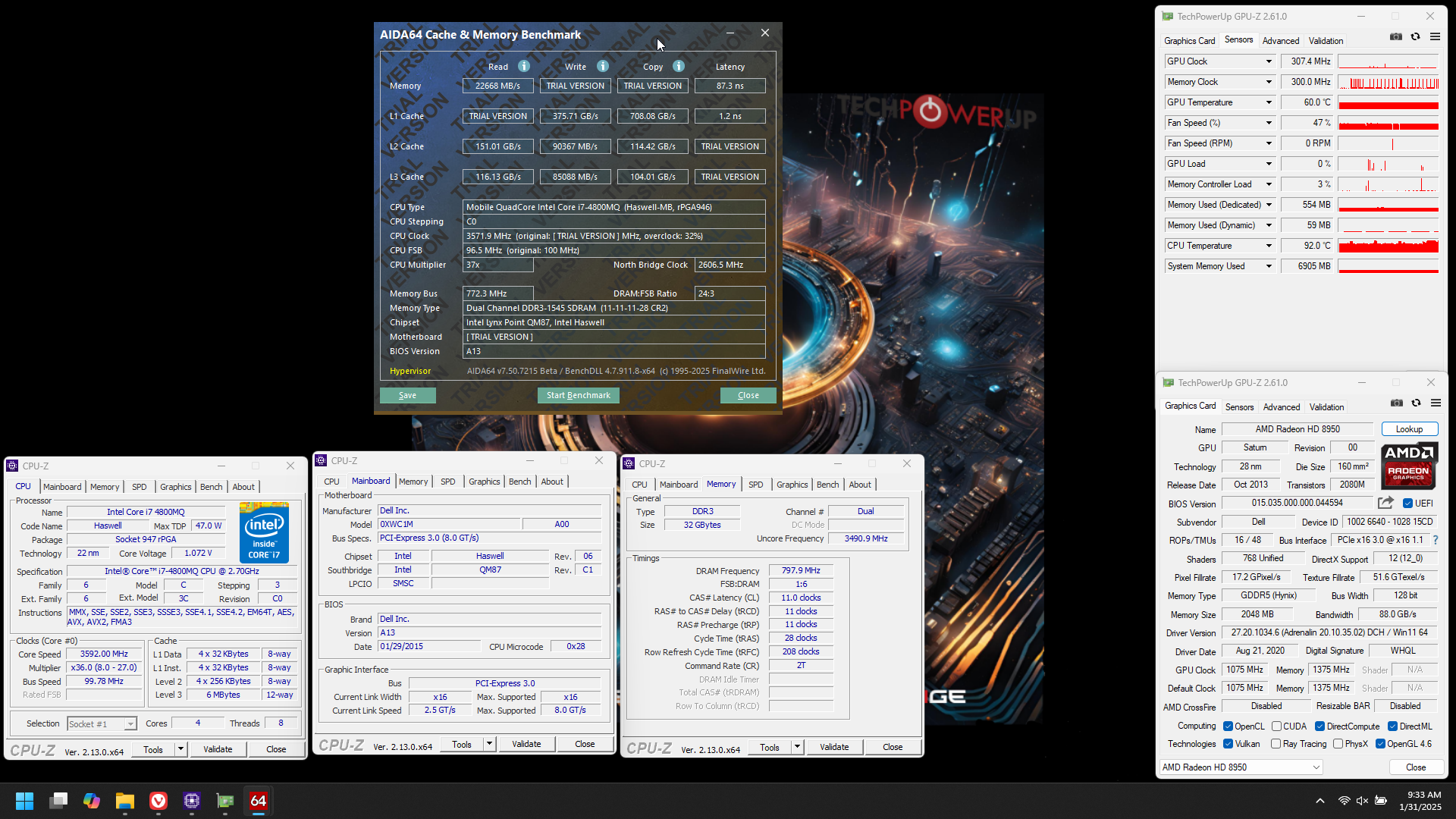Expand Tools arrow in CPU-Z Mainboard window

[489, 744]
